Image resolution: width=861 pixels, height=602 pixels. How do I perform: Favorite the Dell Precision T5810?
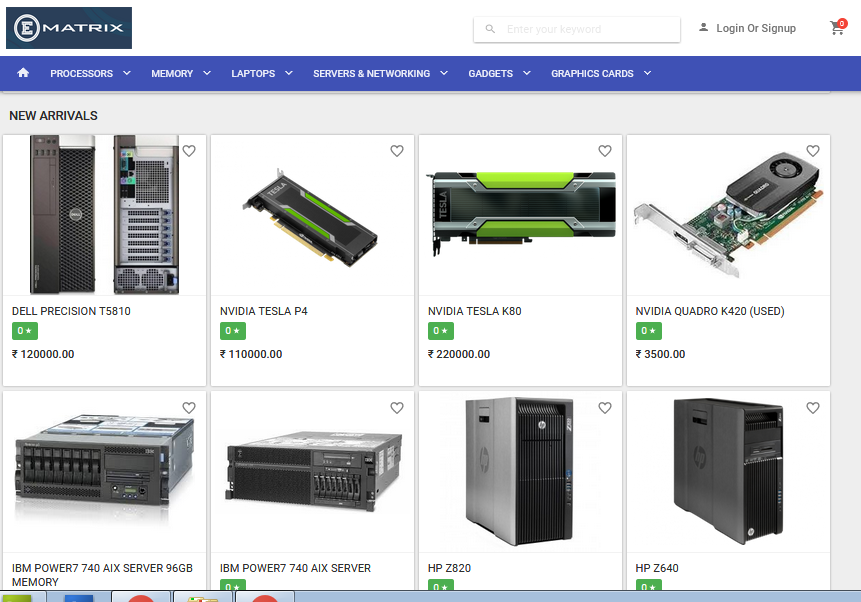[x=189, y=151]
